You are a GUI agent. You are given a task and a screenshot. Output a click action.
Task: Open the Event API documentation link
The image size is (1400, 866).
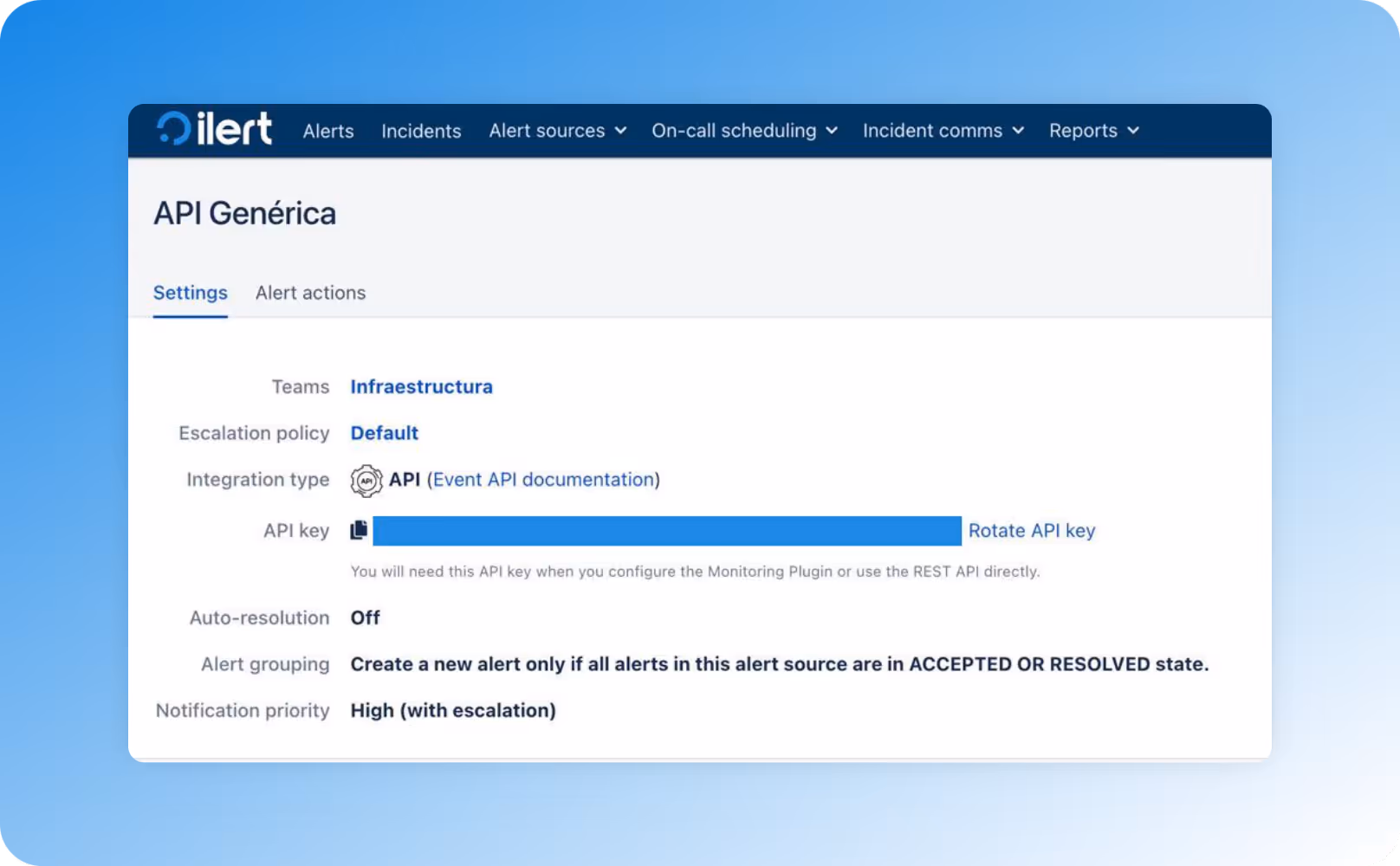point(543,480)
